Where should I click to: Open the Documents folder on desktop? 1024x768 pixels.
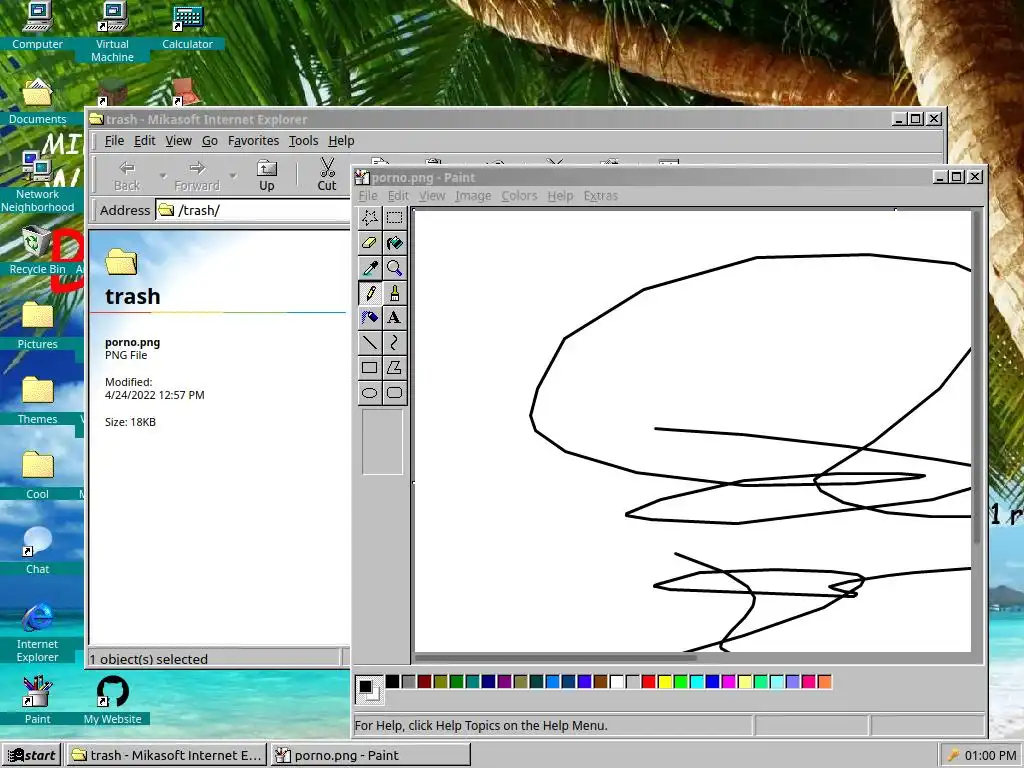point(37,101)
